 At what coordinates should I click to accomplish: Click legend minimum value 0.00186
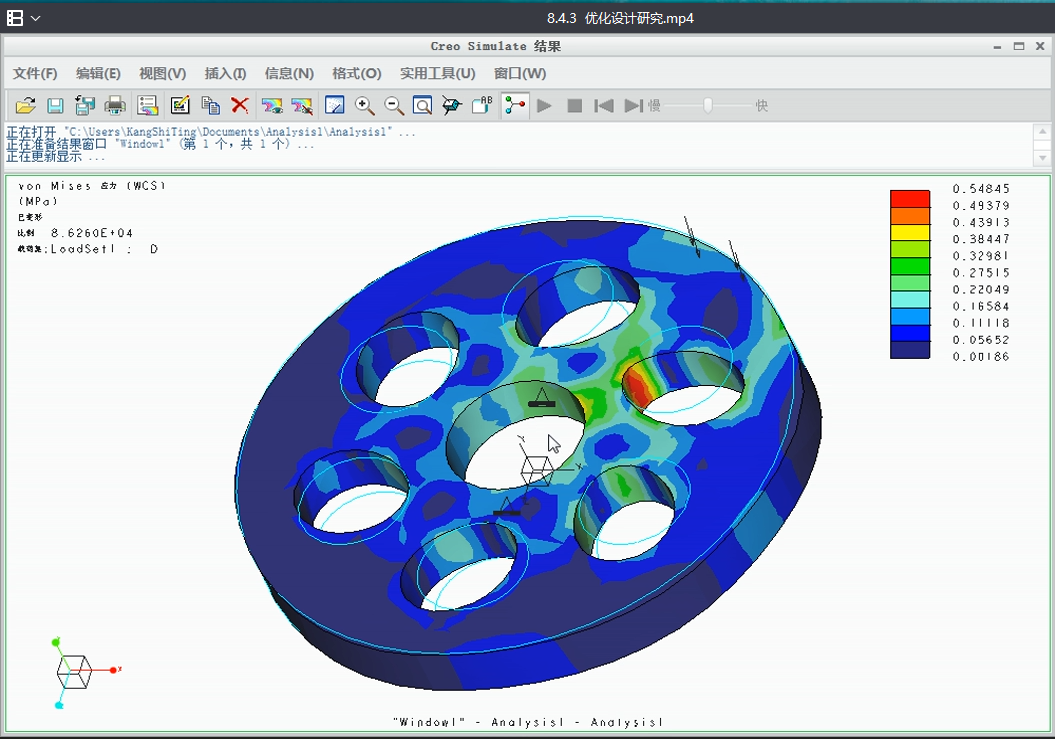[x=981, y=357]
